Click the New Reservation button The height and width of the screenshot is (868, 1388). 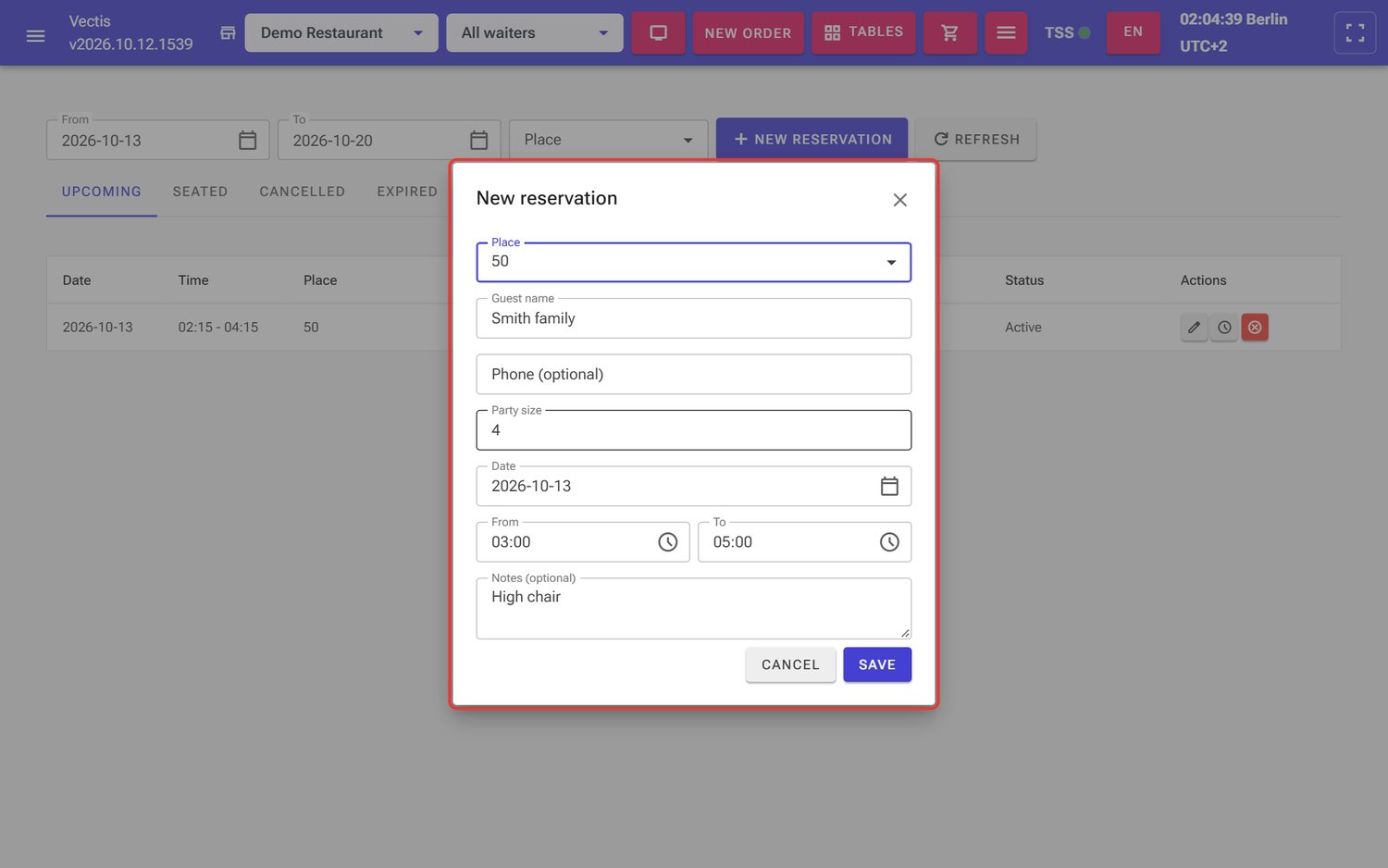(x=812, y=139)
